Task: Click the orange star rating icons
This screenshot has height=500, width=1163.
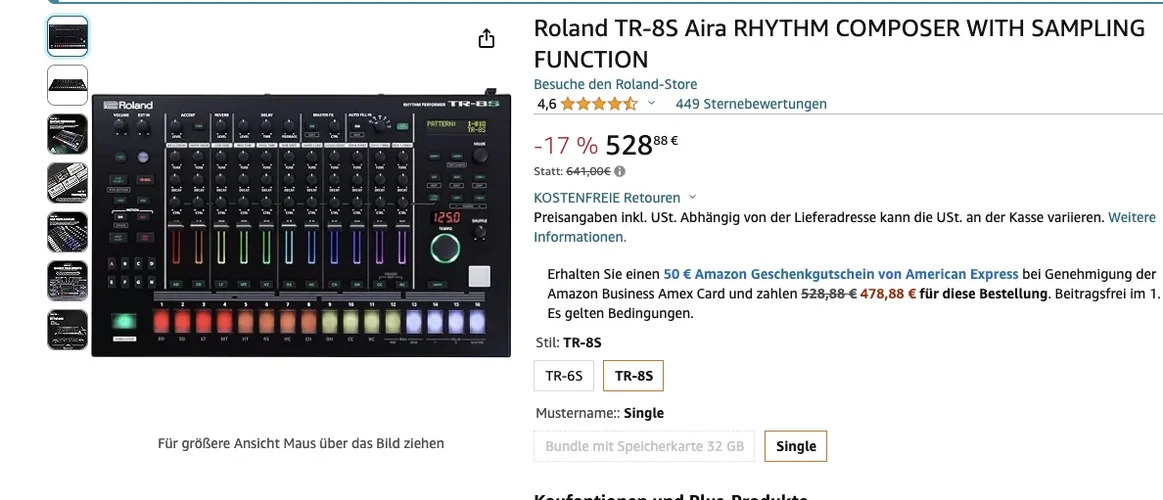Action: tap(599, 104)
